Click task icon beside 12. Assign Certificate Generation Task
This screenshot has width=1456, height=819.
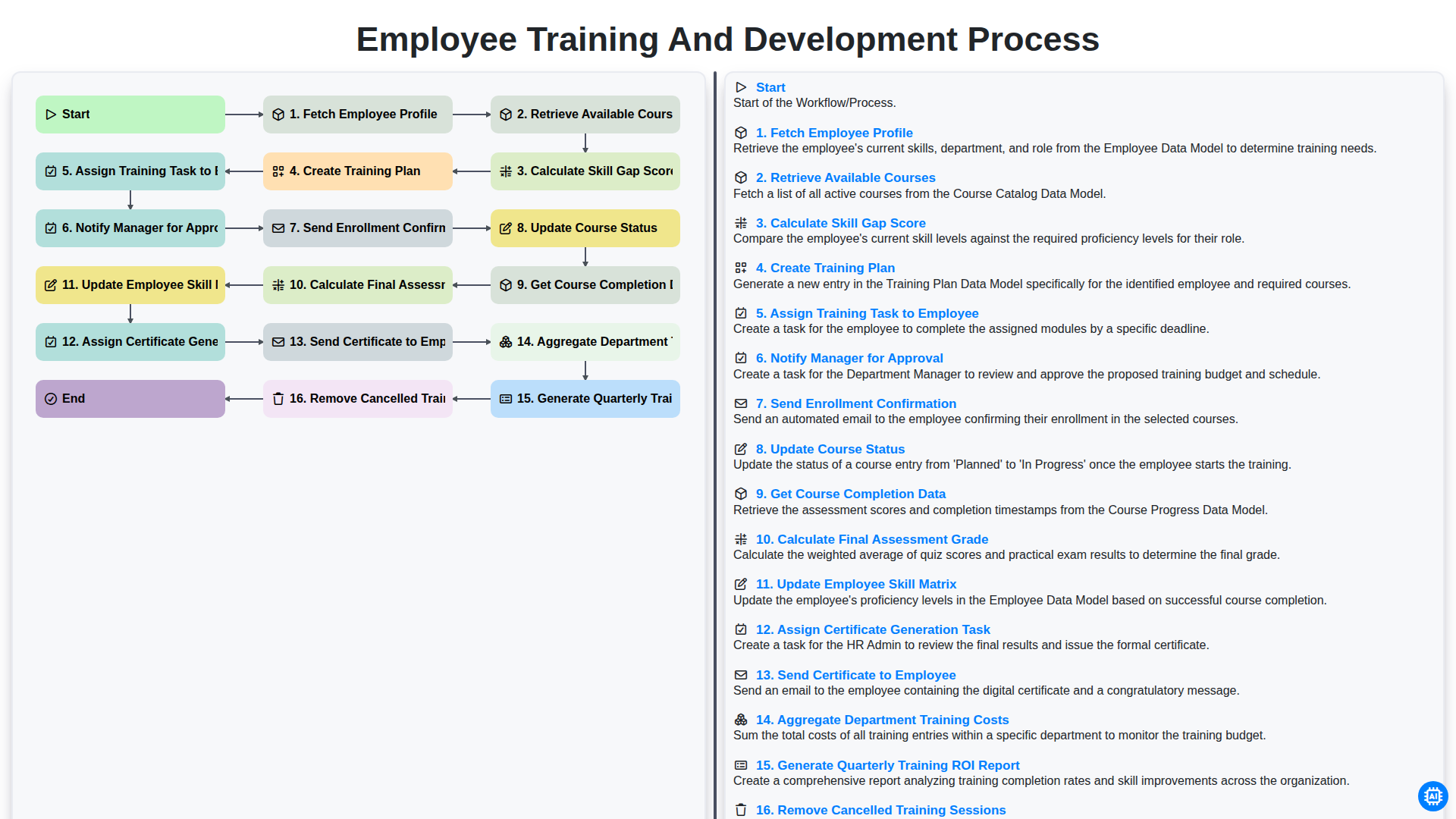click(741, 629)
